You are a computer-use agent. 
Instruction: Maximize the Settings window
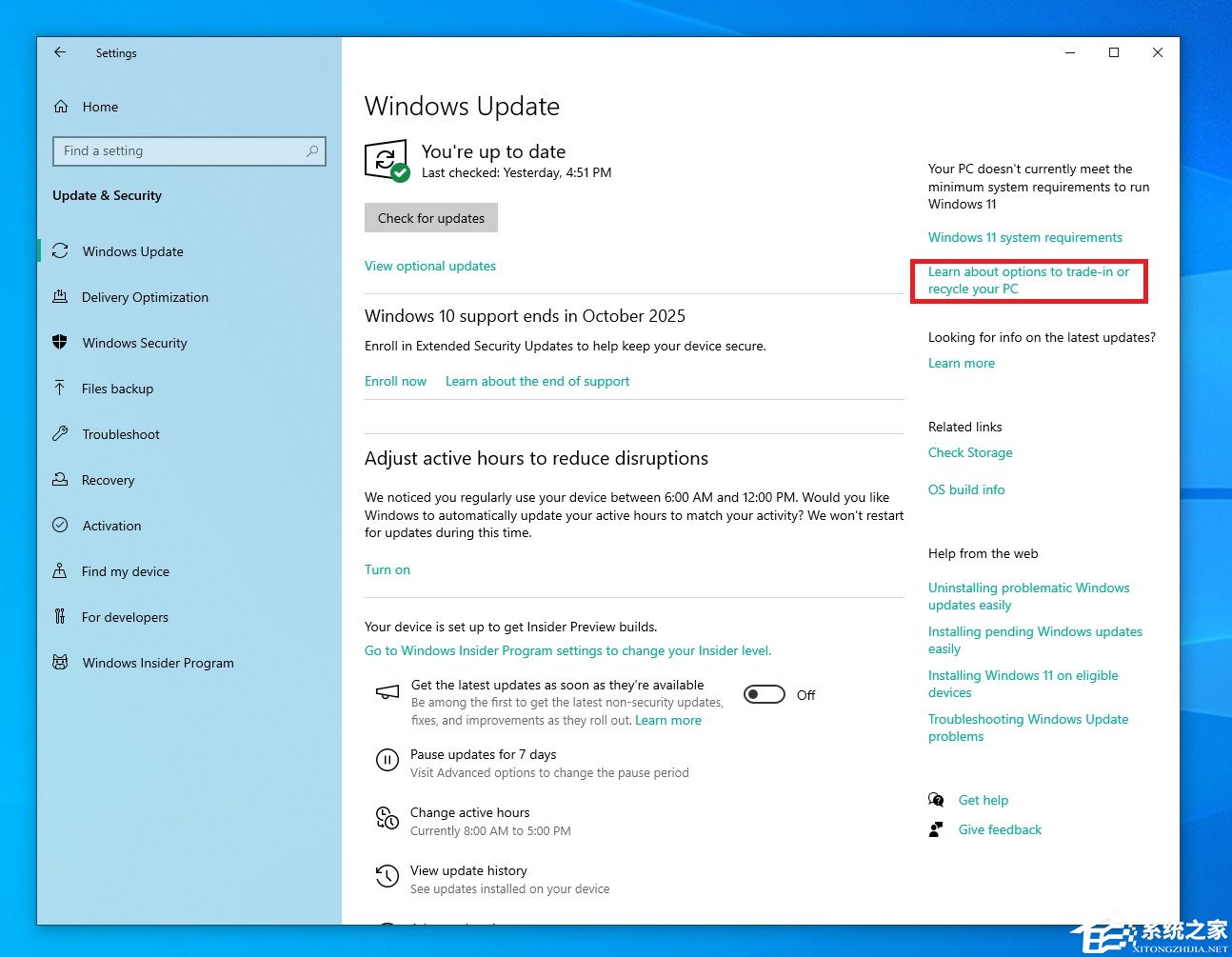point(1114,52)
